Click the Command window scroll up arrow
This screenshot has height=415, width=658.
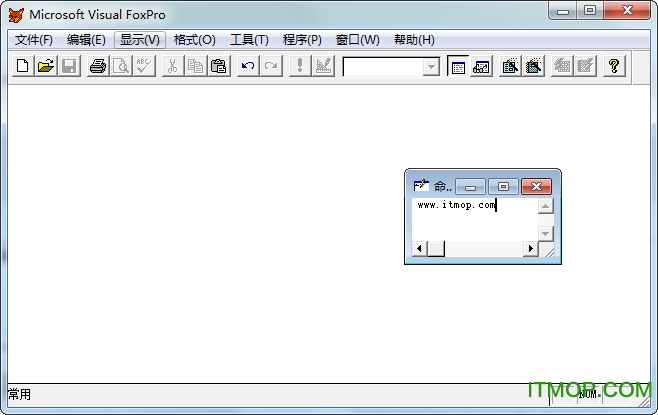click(x=546, y=206)
